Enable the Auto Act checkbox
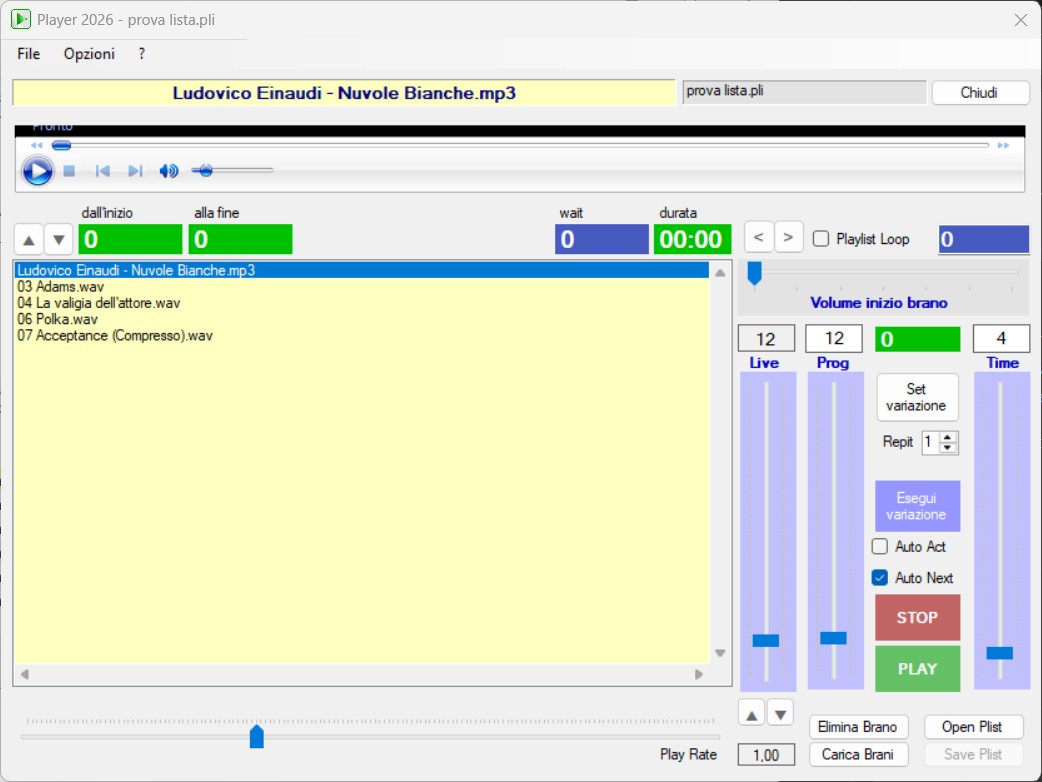 880,546
